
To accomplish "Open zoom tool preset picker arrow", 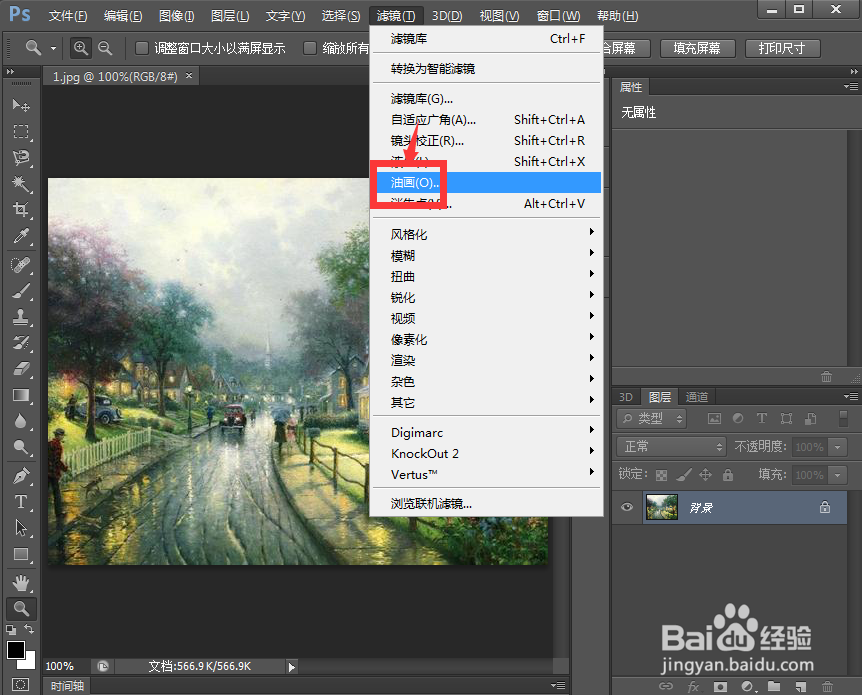I will click(53, 48).
